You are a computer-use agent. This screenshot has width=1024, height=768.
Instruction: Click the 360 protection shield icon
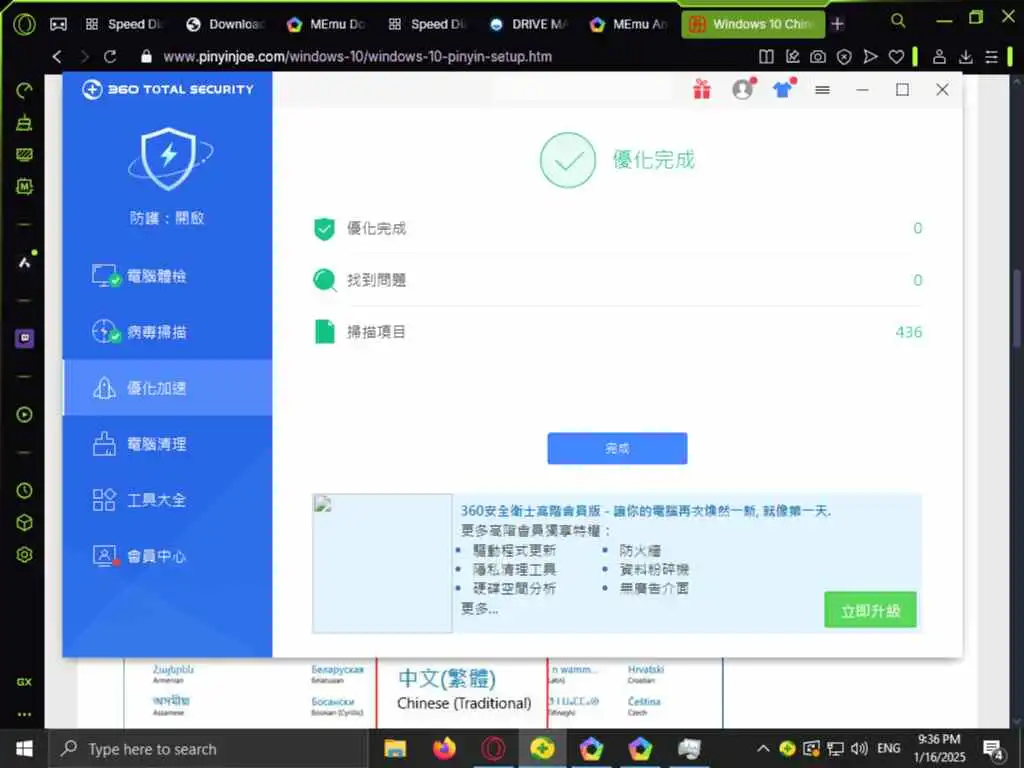coord(169,158)
